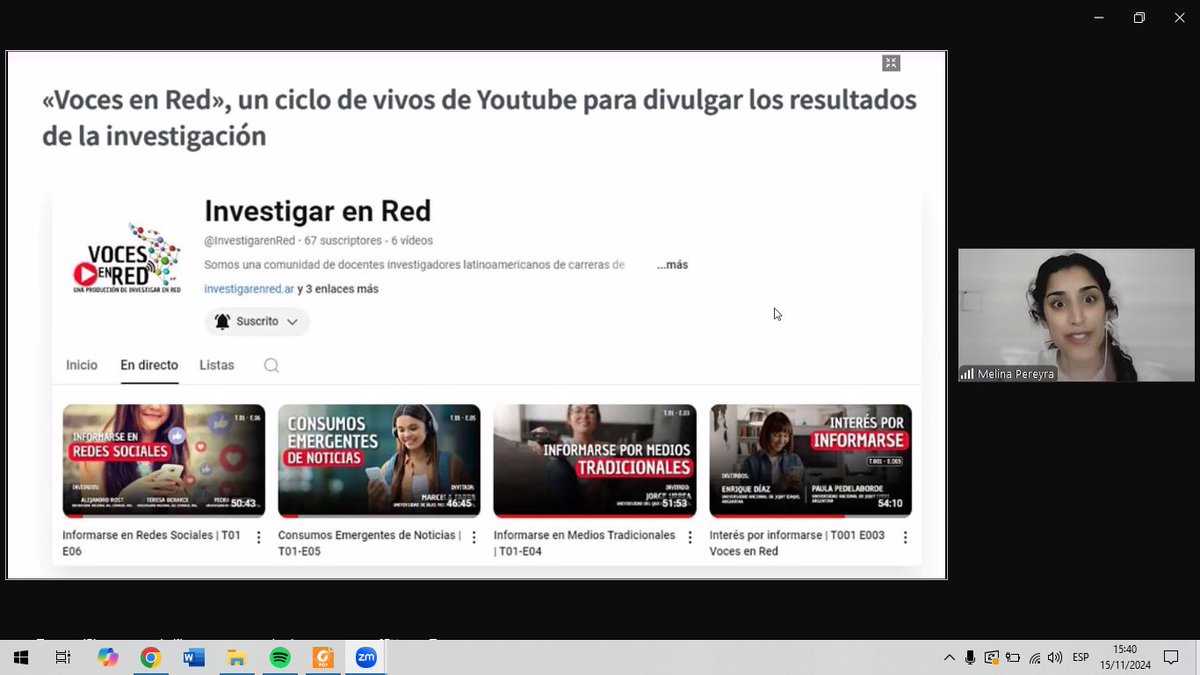
Task: Open the orange PDF app in taskbar
Action: (x=323, y=657)
